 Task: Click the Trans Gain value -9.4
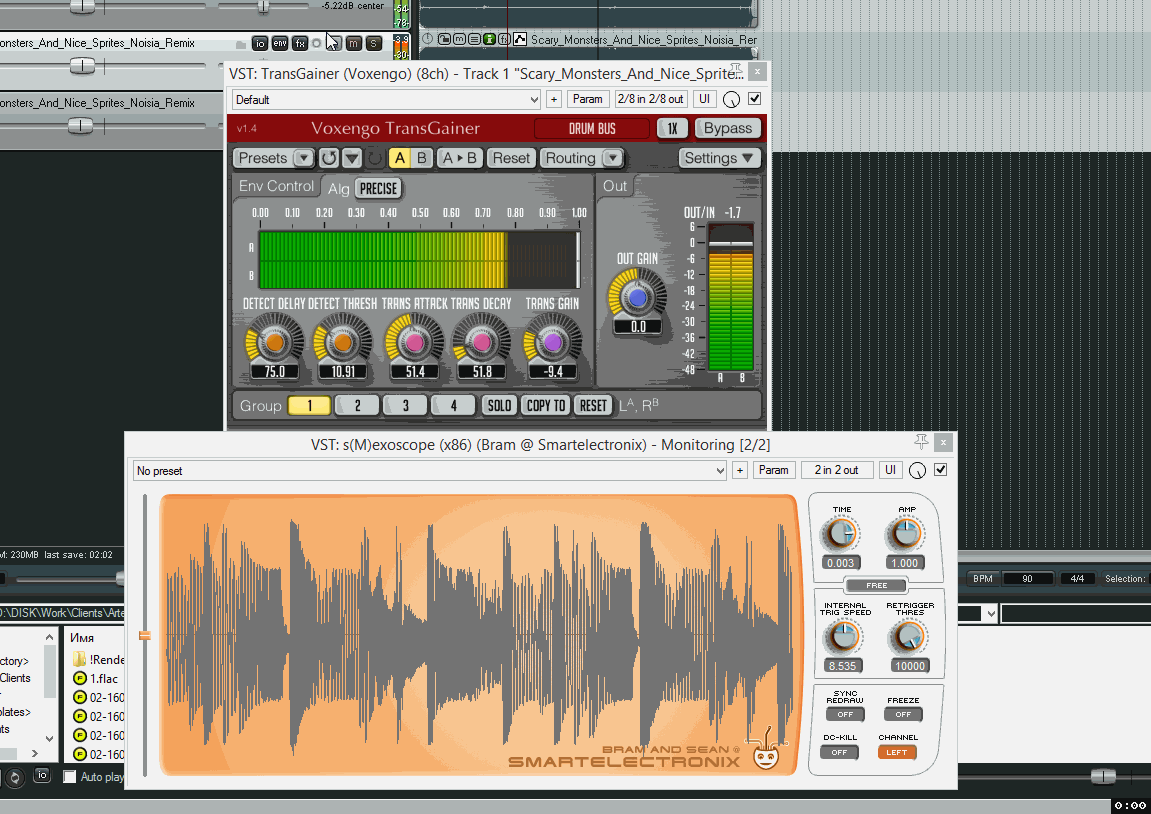point(553,371)
